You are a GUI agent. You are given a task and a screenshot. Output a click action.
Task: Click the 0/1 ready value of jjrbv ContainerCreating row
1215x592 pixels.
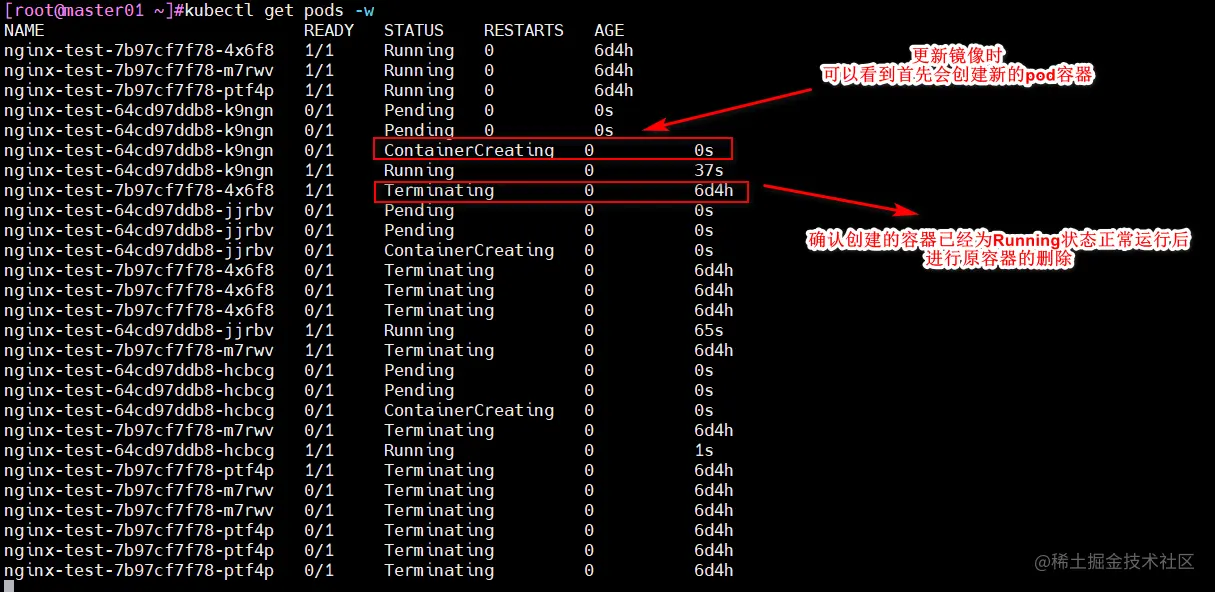click(x=319, y=250)
